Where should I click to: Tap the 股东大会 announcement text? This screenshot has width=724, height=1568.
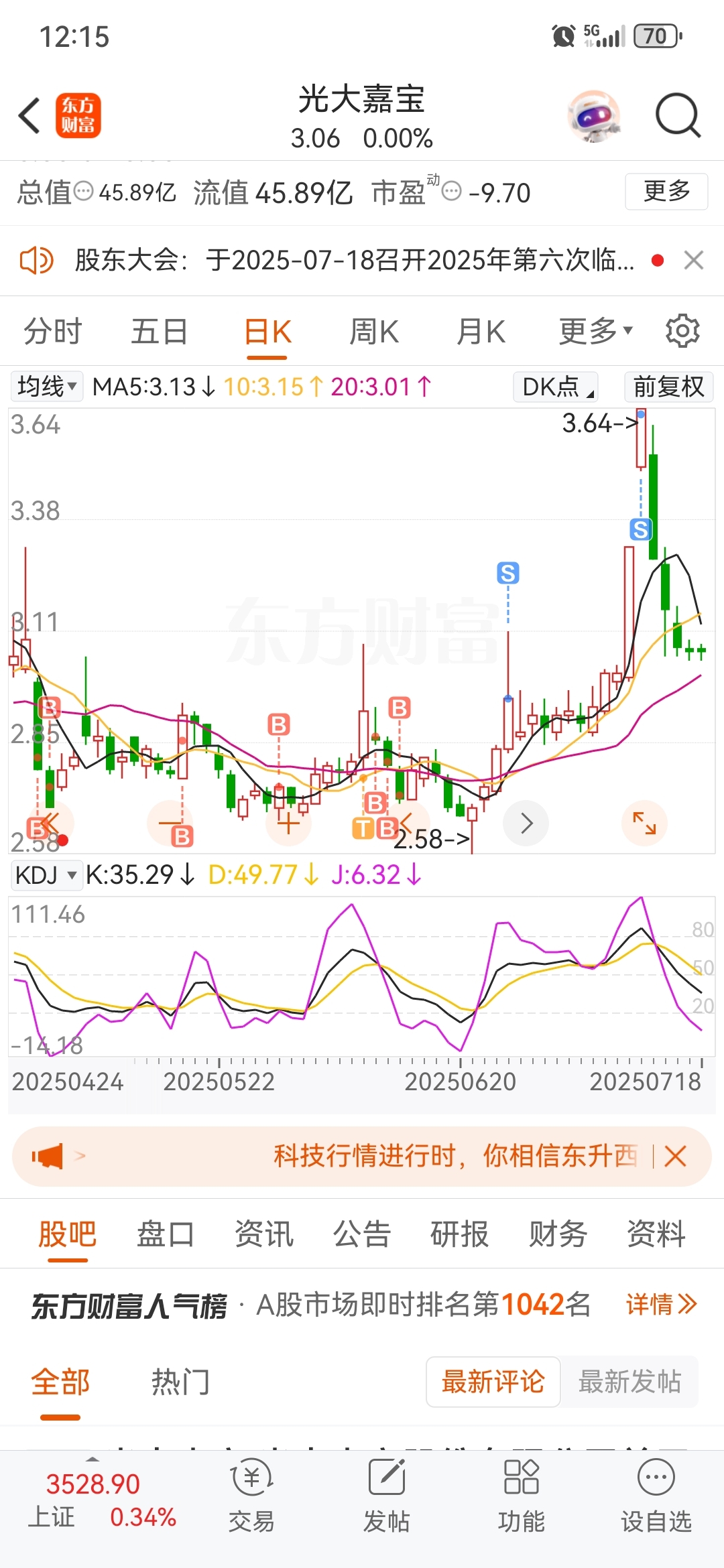tap(355, 260)
